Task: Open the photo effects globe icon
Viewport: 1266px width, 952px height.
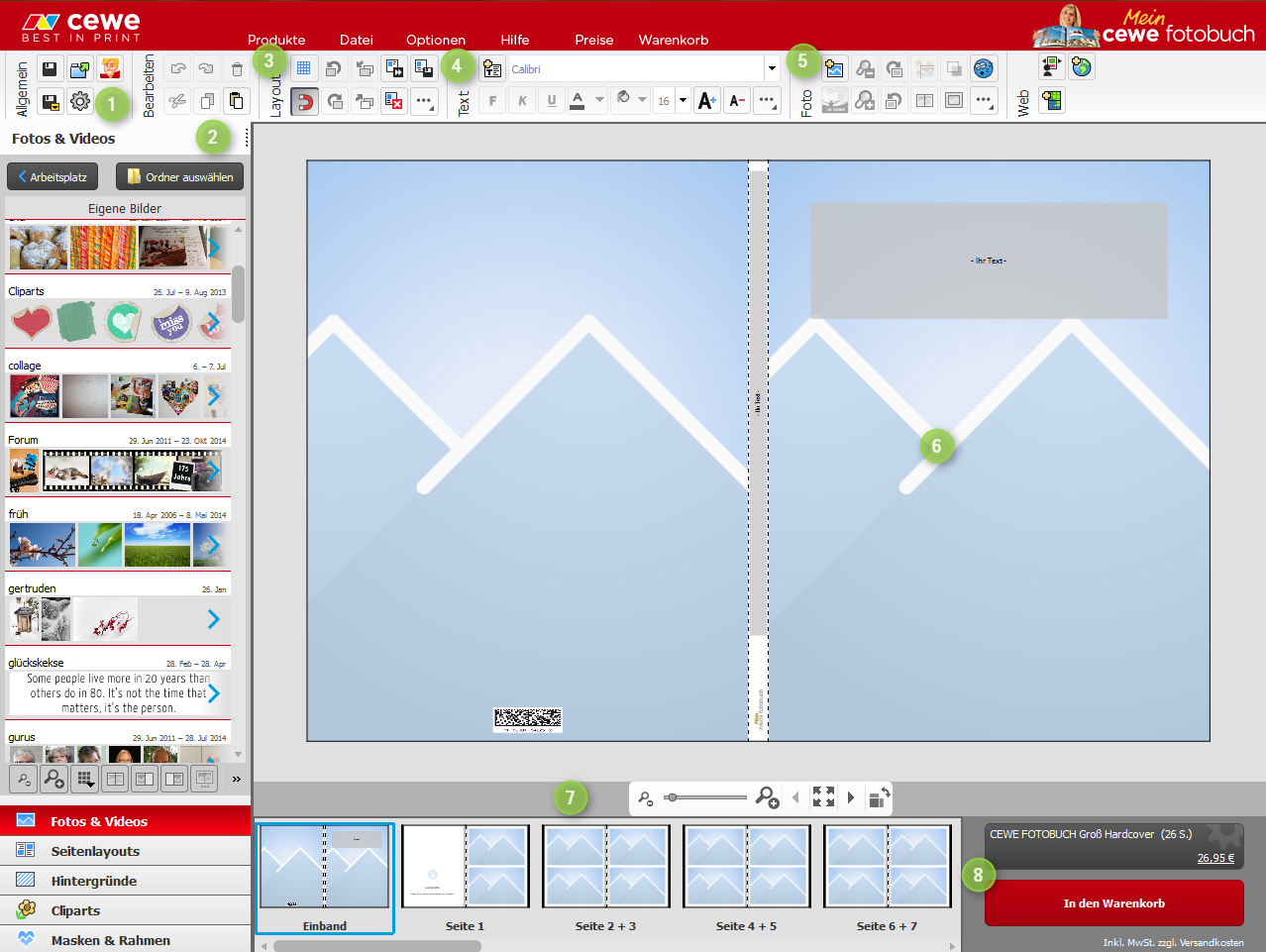Action: (983, 68)
